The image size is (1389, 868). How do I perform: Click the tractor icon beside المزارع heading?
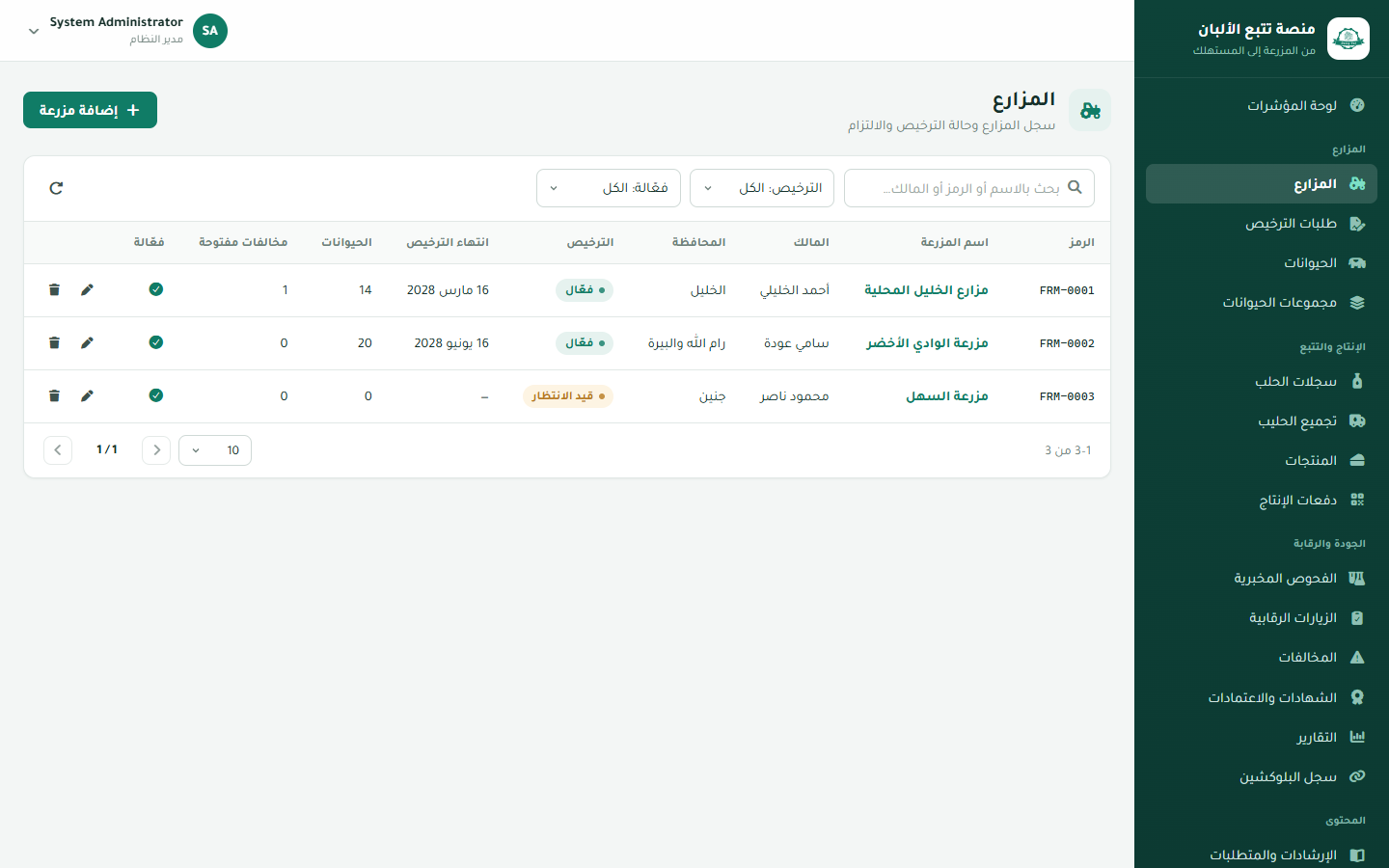[1090, 110]
